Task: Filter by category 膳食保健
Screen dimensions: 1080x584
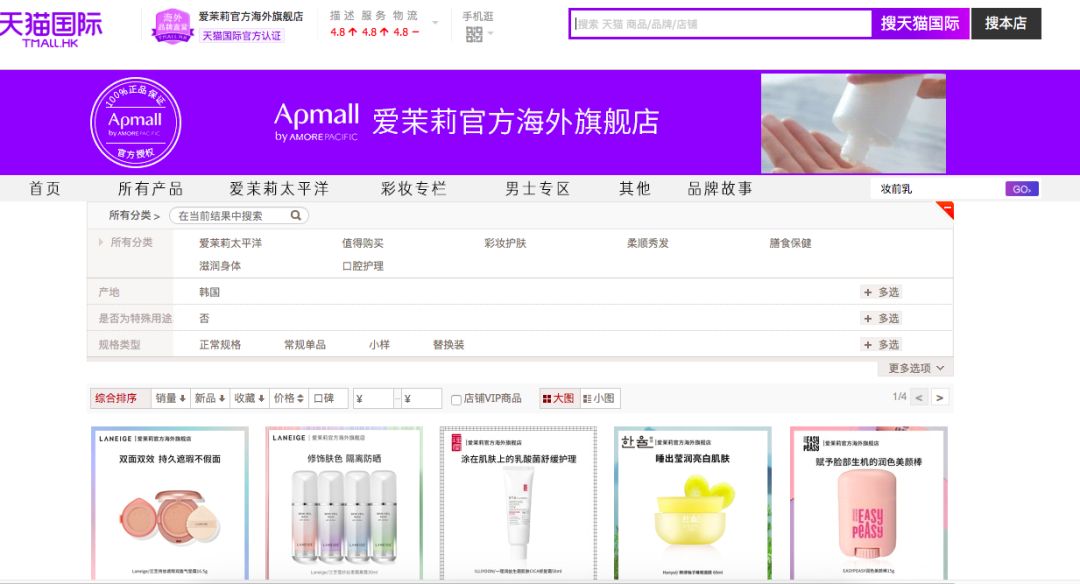Action: click(x=790, y=243)
